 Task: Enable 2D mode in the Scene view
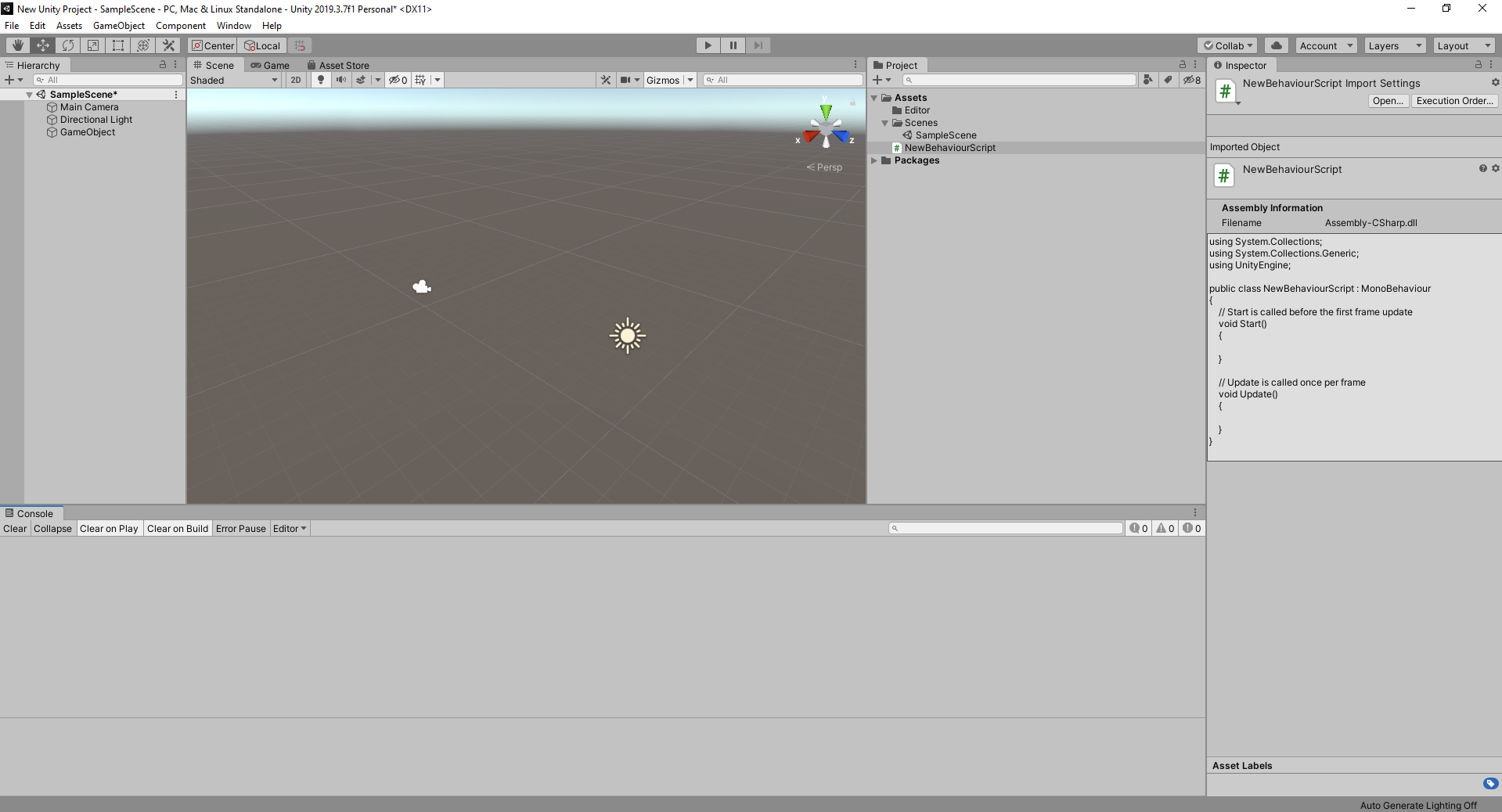coord(296,80)
